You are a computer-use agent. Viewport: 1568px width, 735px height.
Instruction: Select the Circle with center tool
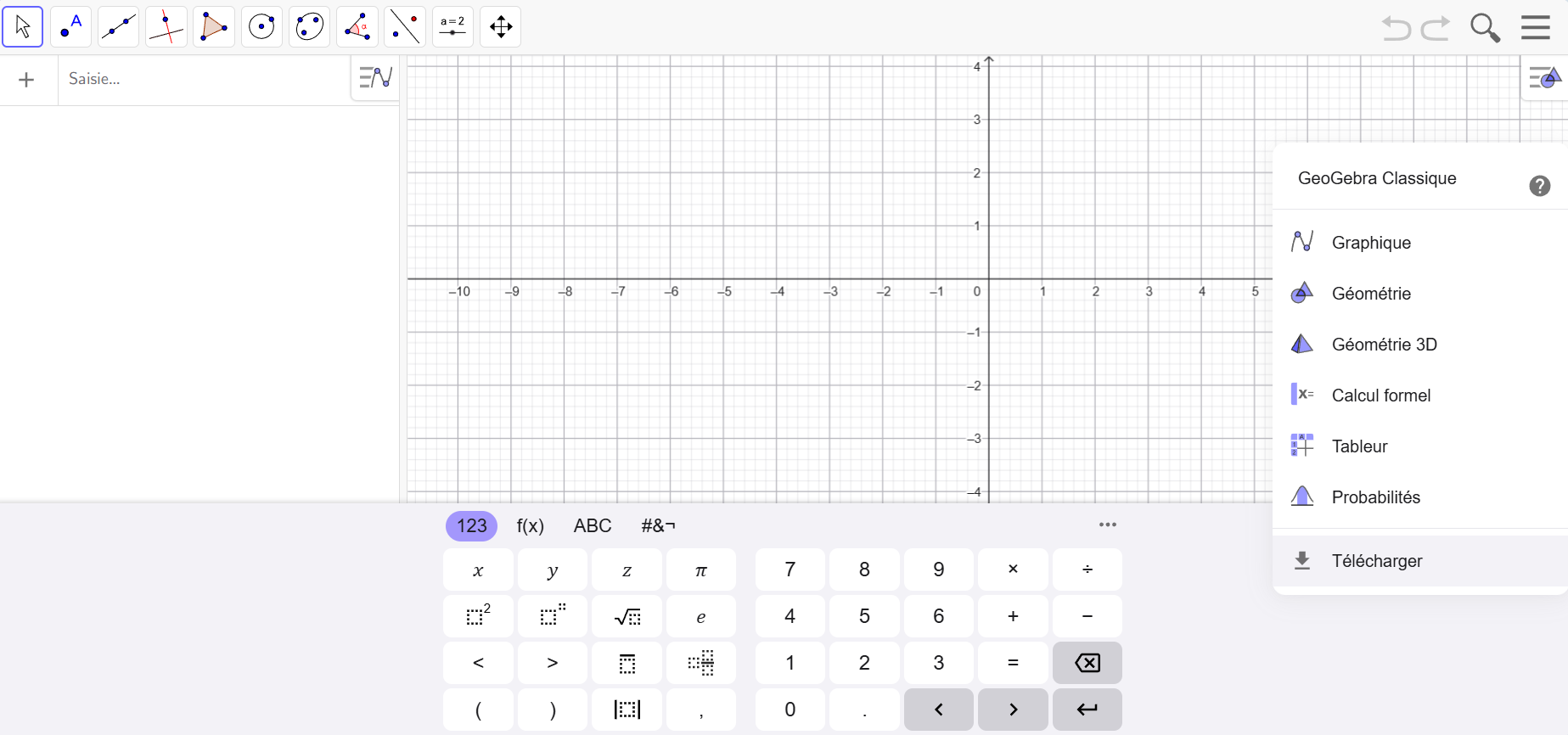[261, 27]
